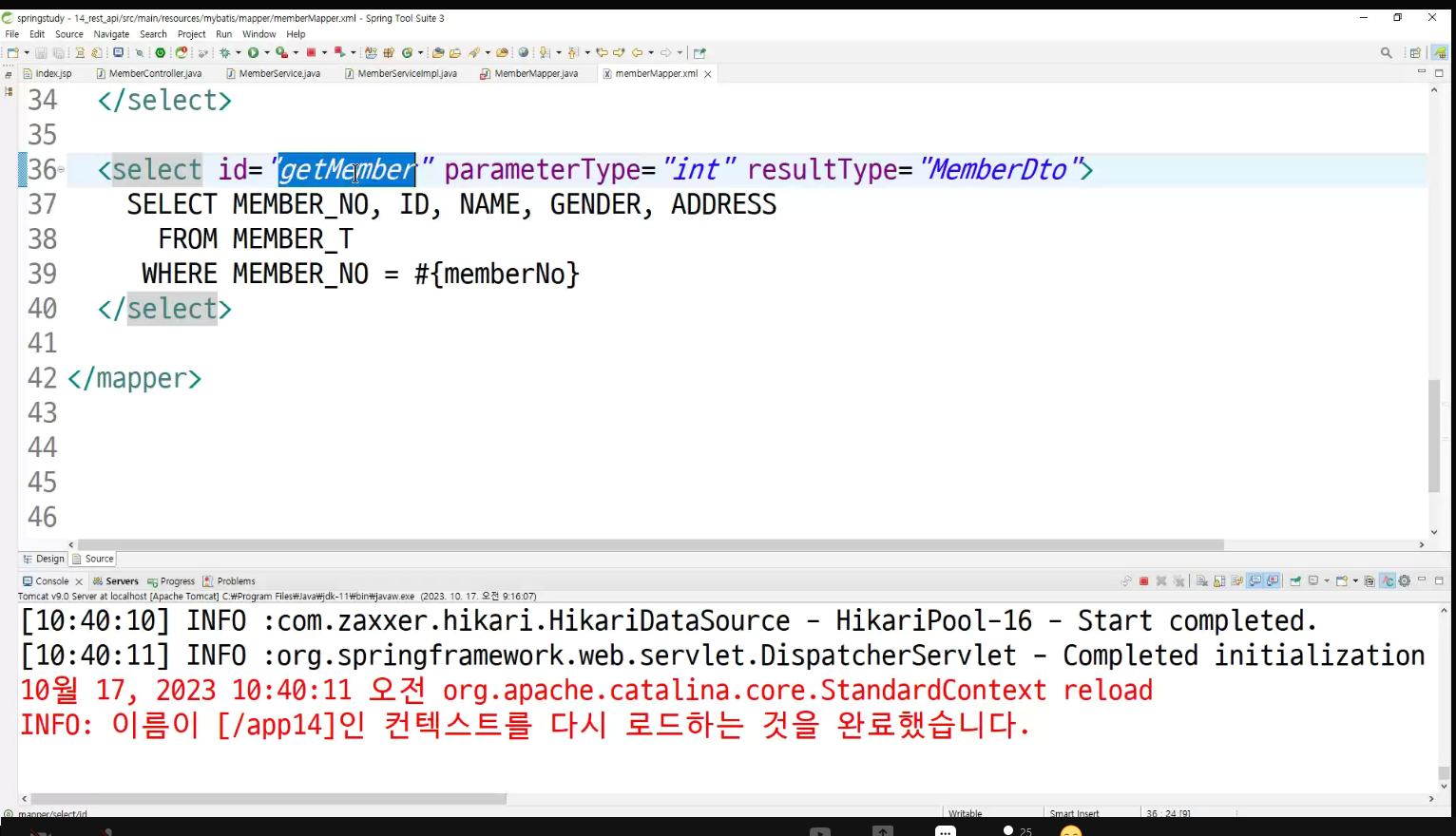Open the Navigate menu
The width and height of the screenshot is (1456, 836).
tap(111, 34)
